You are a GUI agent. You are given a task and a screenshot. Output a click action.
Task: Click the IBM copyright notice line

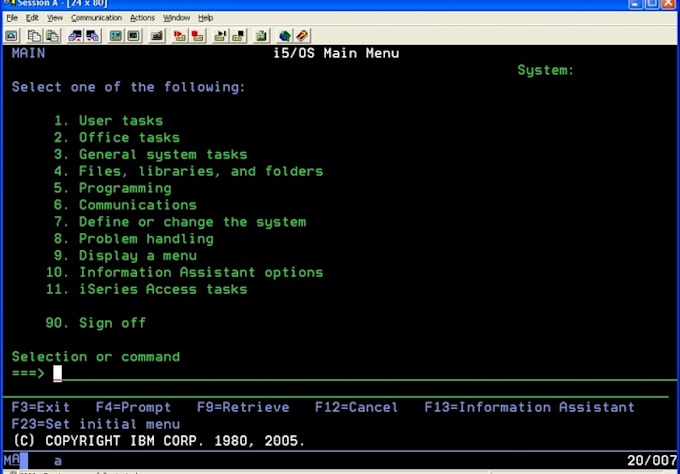[x=159, y=441]
